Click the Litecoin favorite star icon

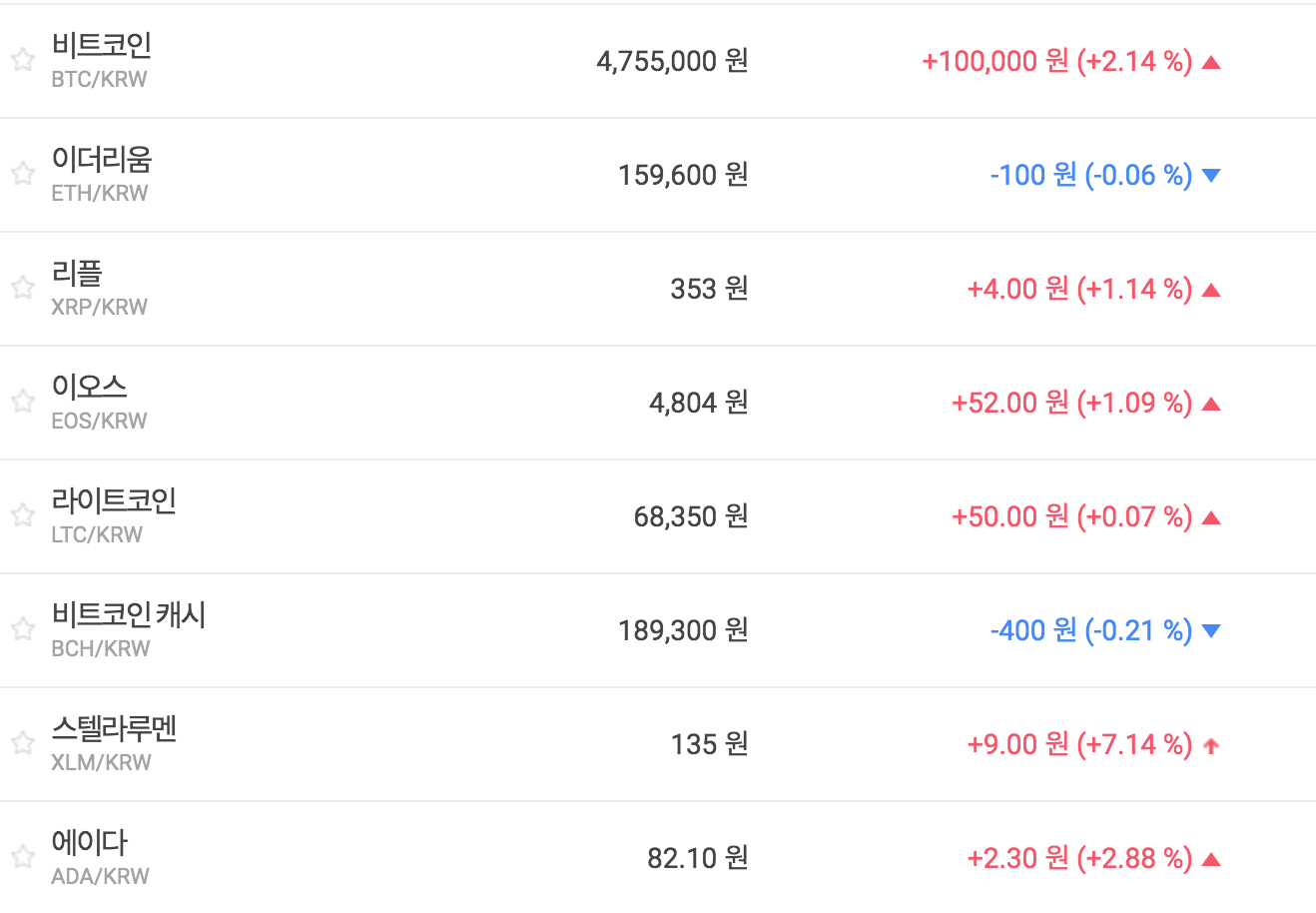point(23,515)
